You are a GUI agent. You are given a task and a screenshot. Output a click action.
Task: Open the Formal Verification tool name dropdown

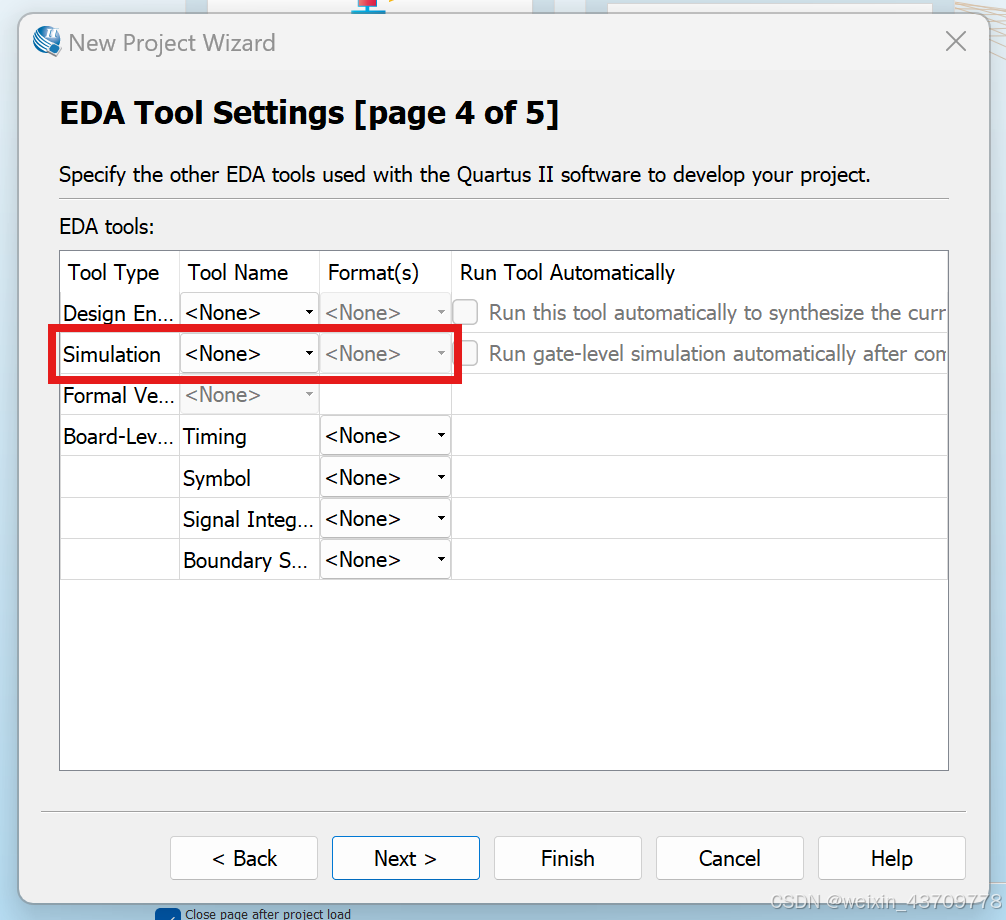point(250,395)
